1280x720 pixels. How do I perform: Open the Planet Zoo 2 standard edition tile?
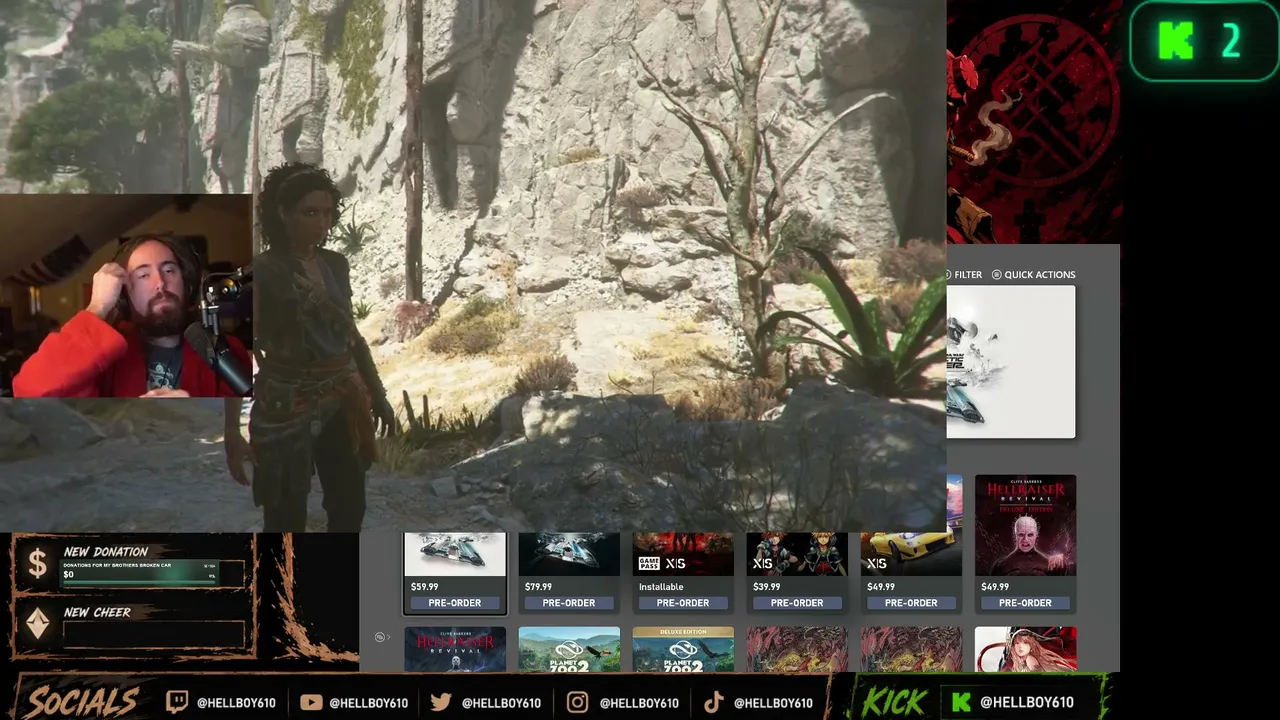569,649
